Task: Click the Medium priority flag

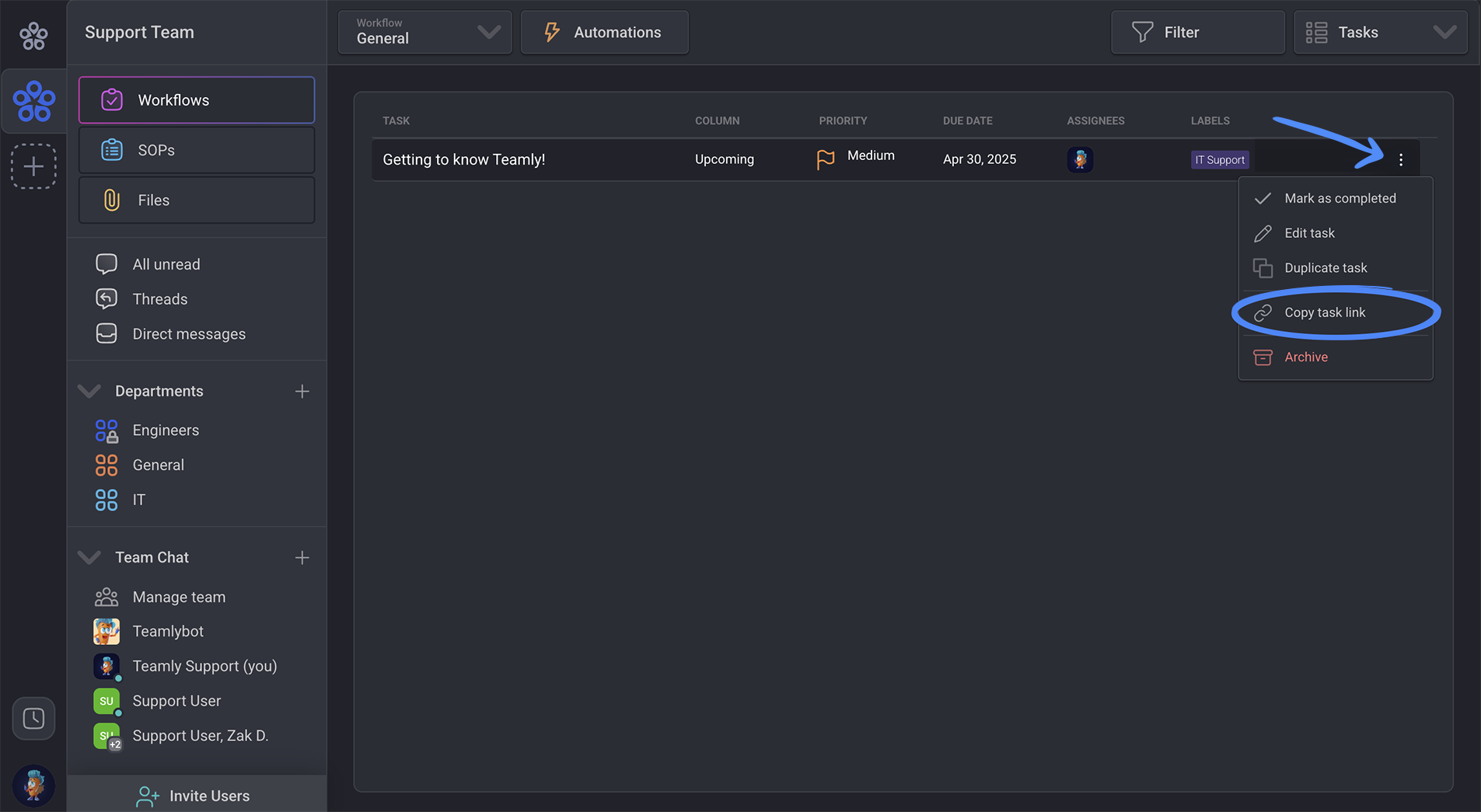Action: tap(855, 159)
